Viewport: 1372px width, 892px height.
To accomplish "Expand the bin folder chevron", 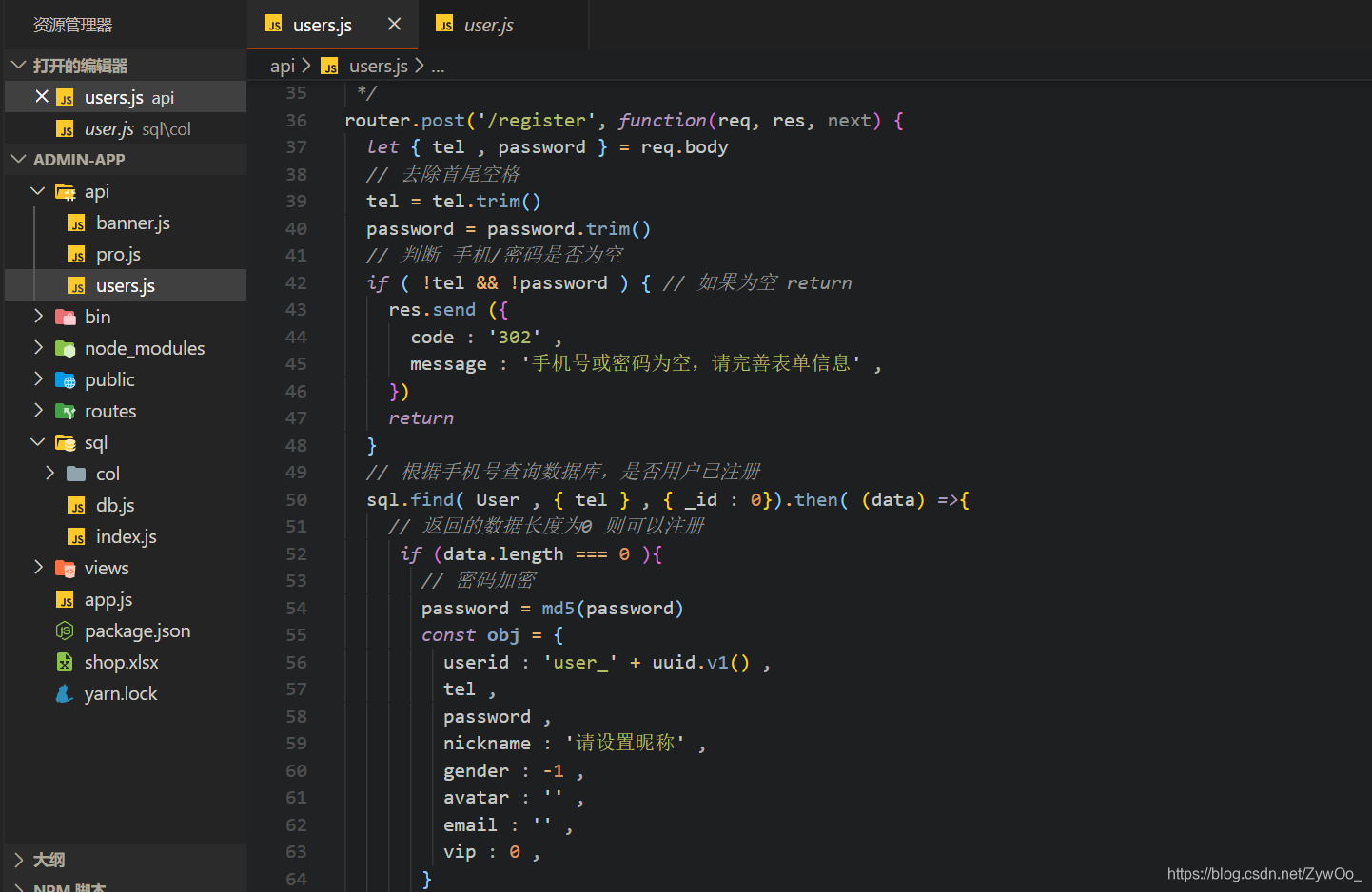I will [38, 316].
